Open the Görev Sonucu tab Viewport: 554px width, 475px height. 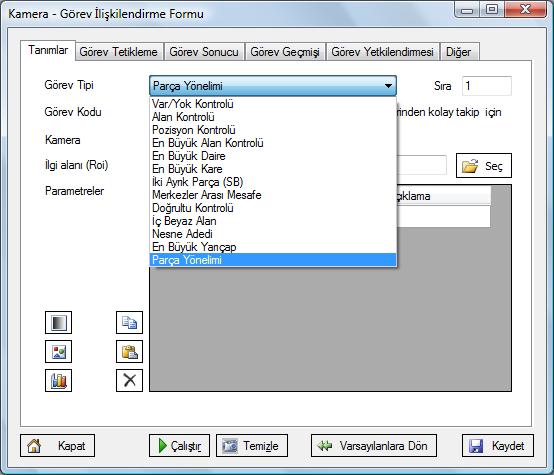[204, 52]
